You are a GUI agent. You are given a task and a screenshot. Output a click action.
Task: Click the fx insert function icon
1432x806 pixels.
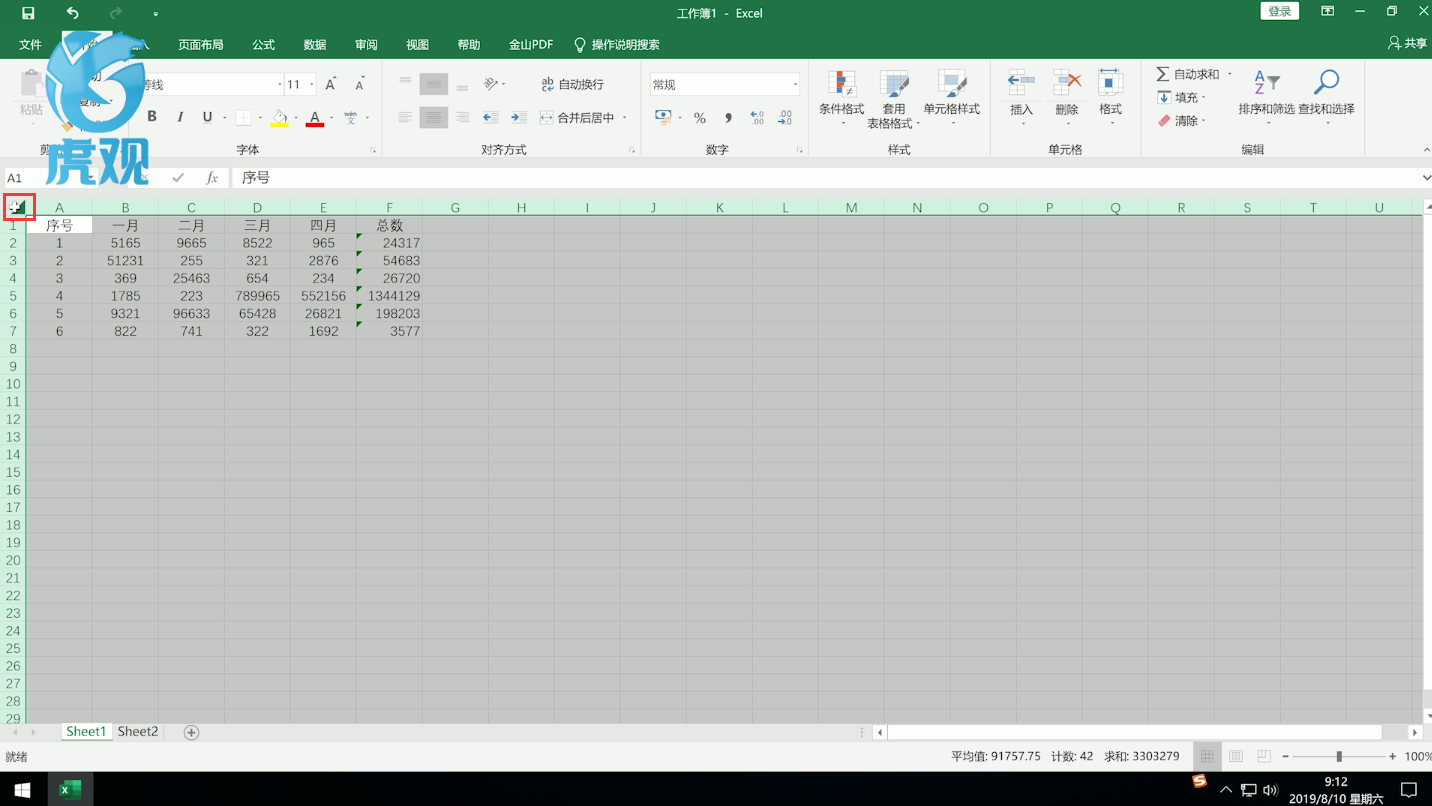212,177
